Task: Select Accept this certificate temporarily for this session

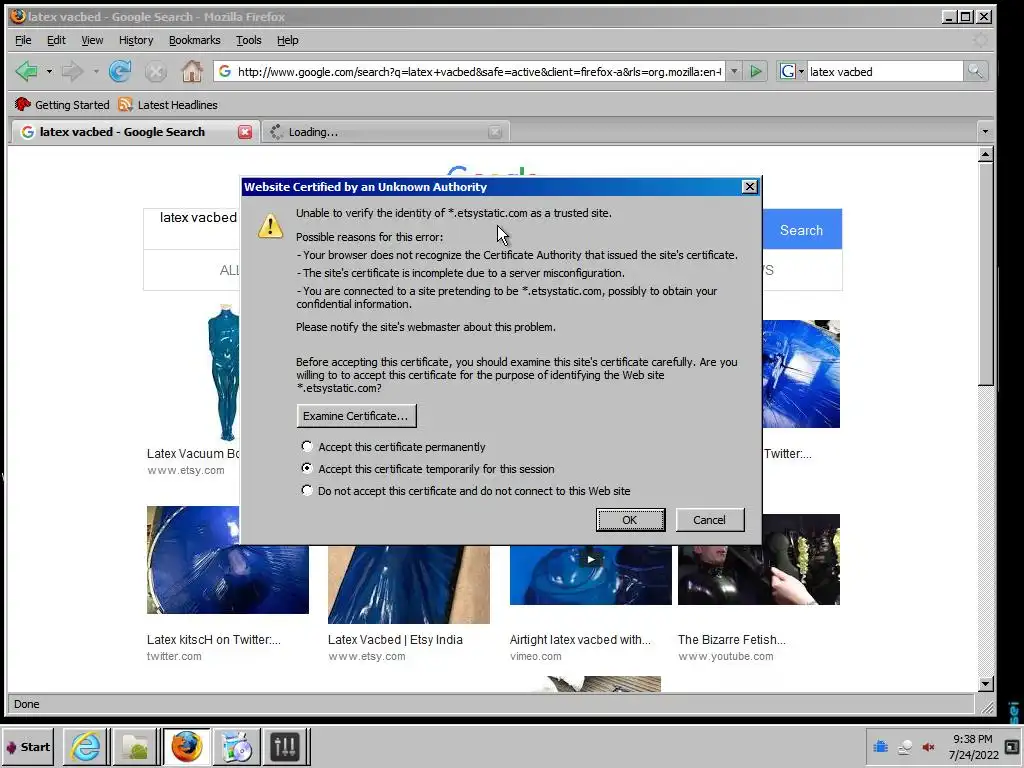Action: tap(307, 468)
